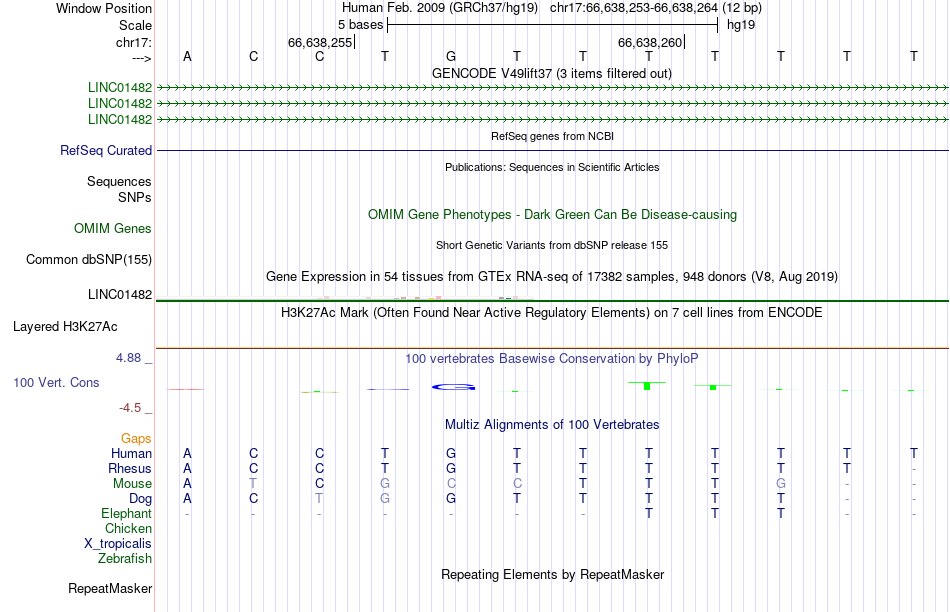The height and width of the screenshot is (612, 950).
Task: Select the Common dbSNP(155) track label
Action: pyautogui.click(x=89, y=259)
